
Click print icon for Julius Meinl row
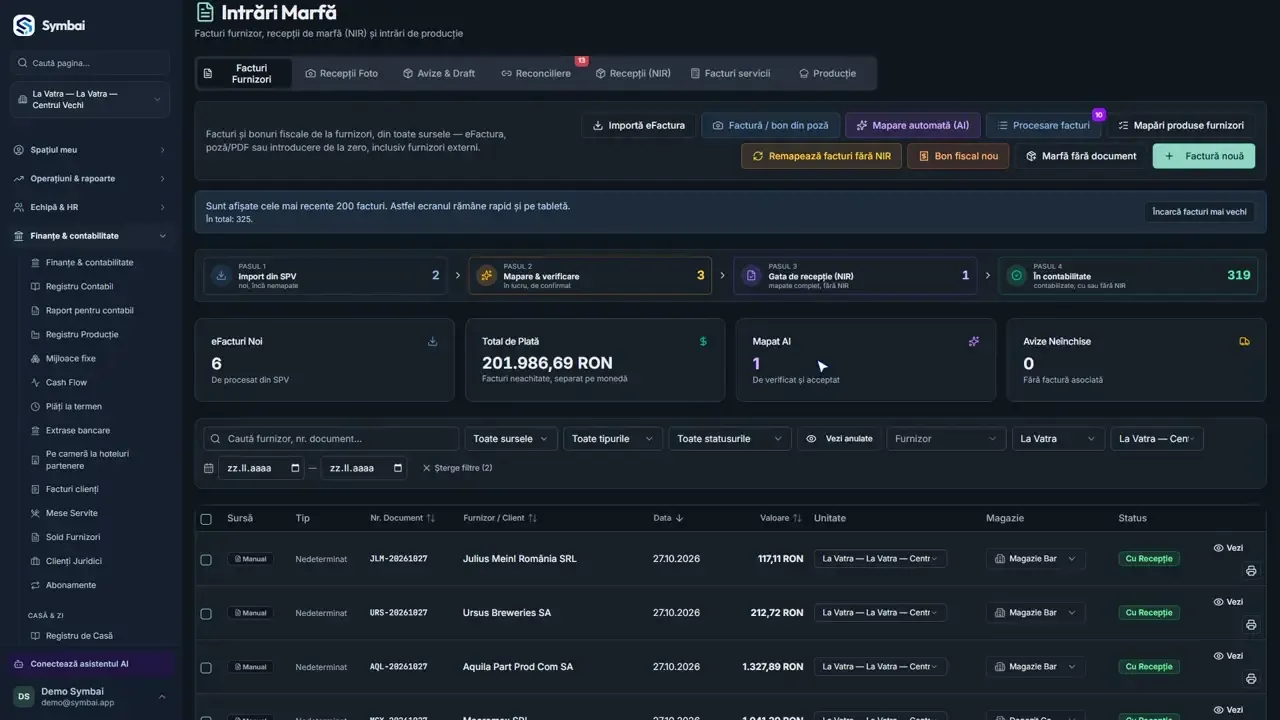click(1251, 571)
